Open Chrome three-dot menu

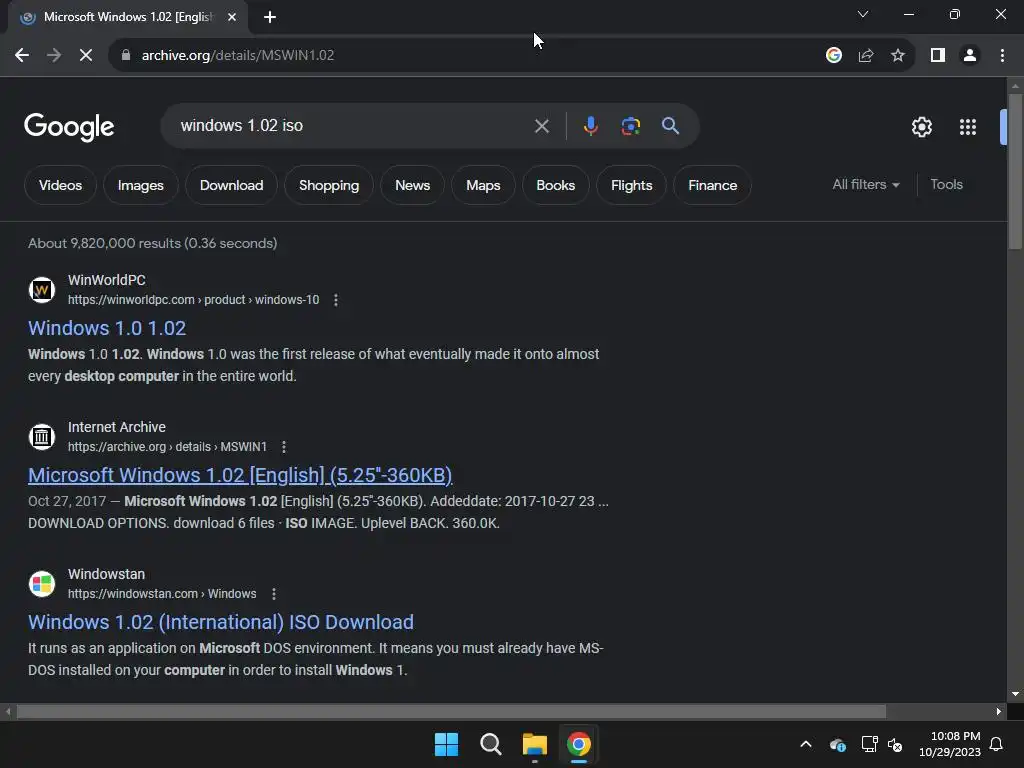[1002, 56]
